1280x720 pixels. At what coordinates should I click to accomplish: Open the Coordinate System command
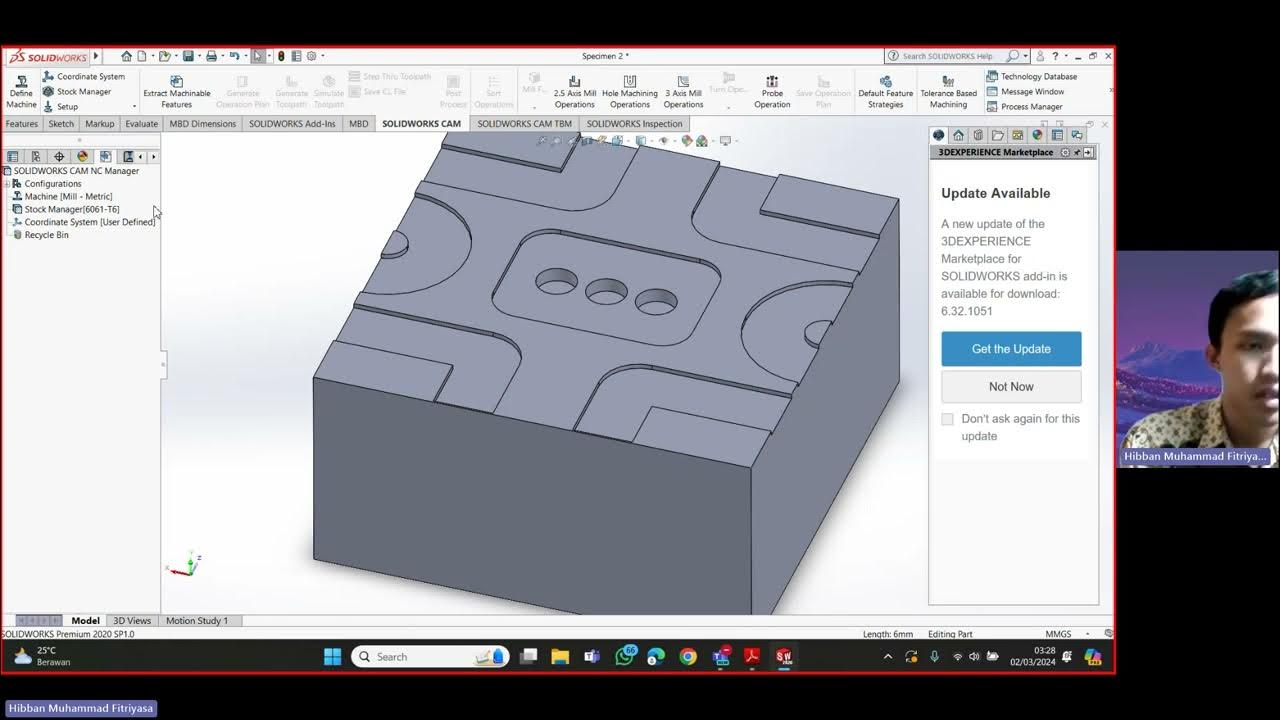pyautogui.click(x=84, y=77)
